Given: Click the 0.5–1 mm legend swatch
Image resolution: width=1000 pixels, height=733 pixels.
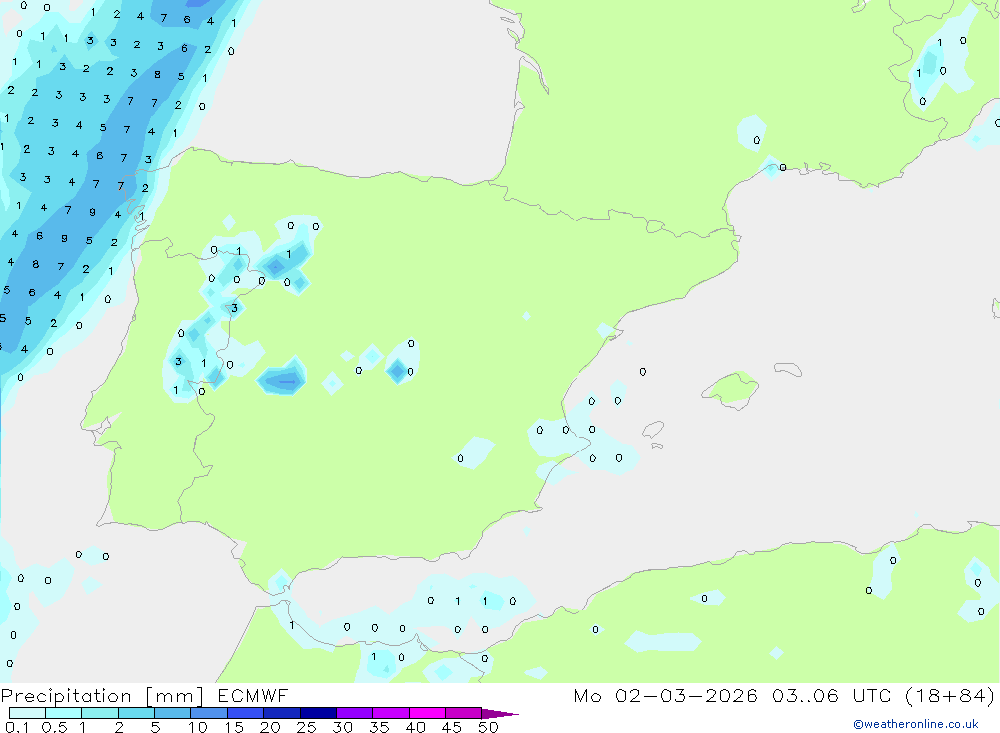Looking at the screenshot, I should 64,713.
